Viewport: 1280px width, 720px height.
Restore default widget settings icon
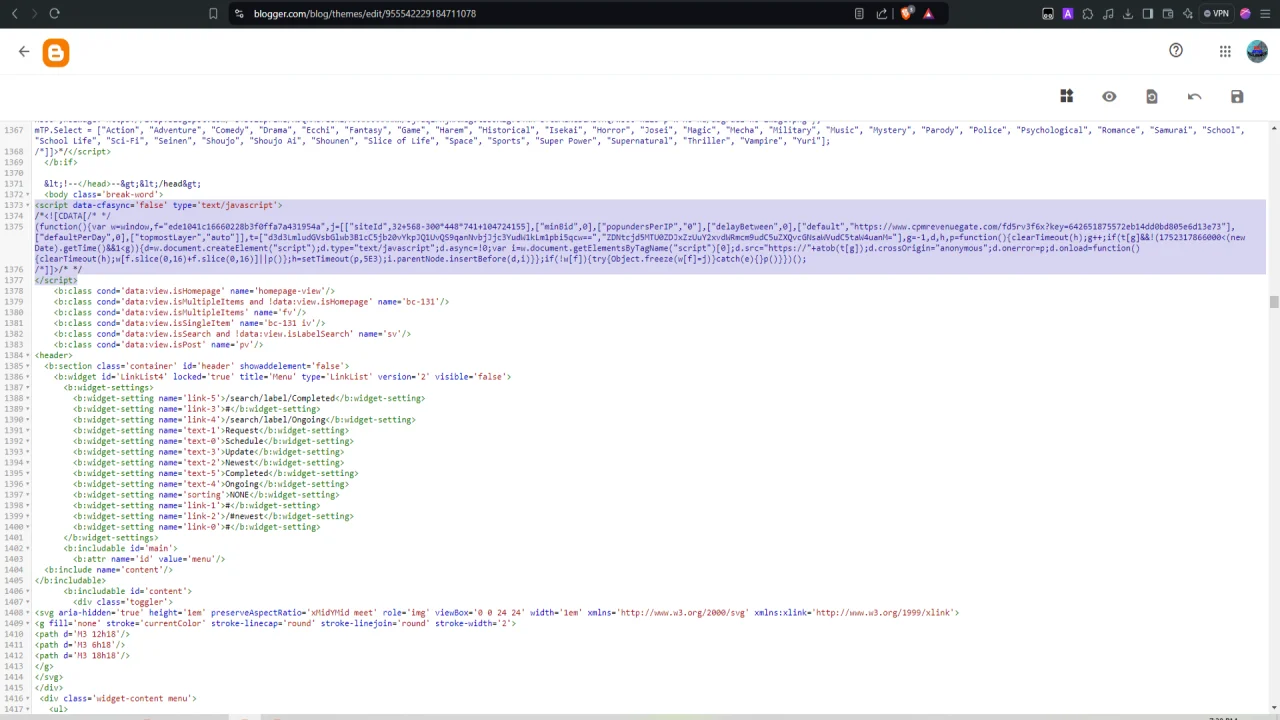click(1151, 97)
